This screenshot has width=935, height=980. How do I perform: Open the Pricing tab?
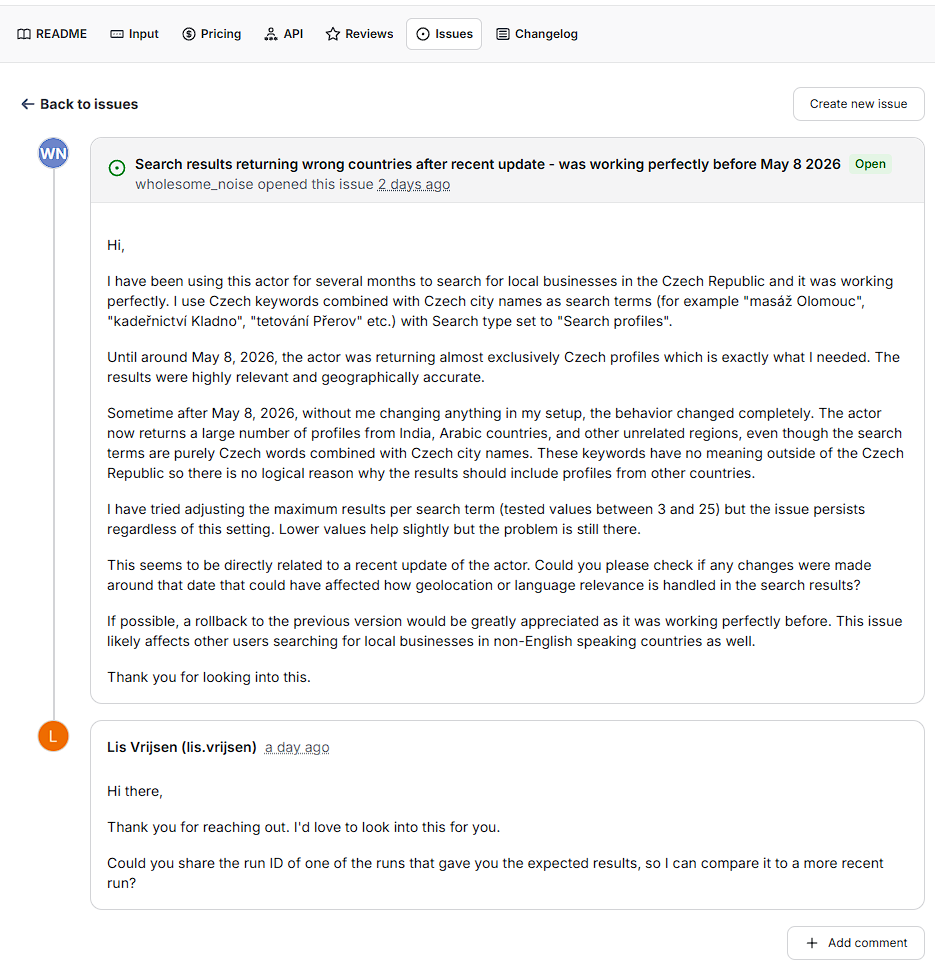tap(212, 34)
